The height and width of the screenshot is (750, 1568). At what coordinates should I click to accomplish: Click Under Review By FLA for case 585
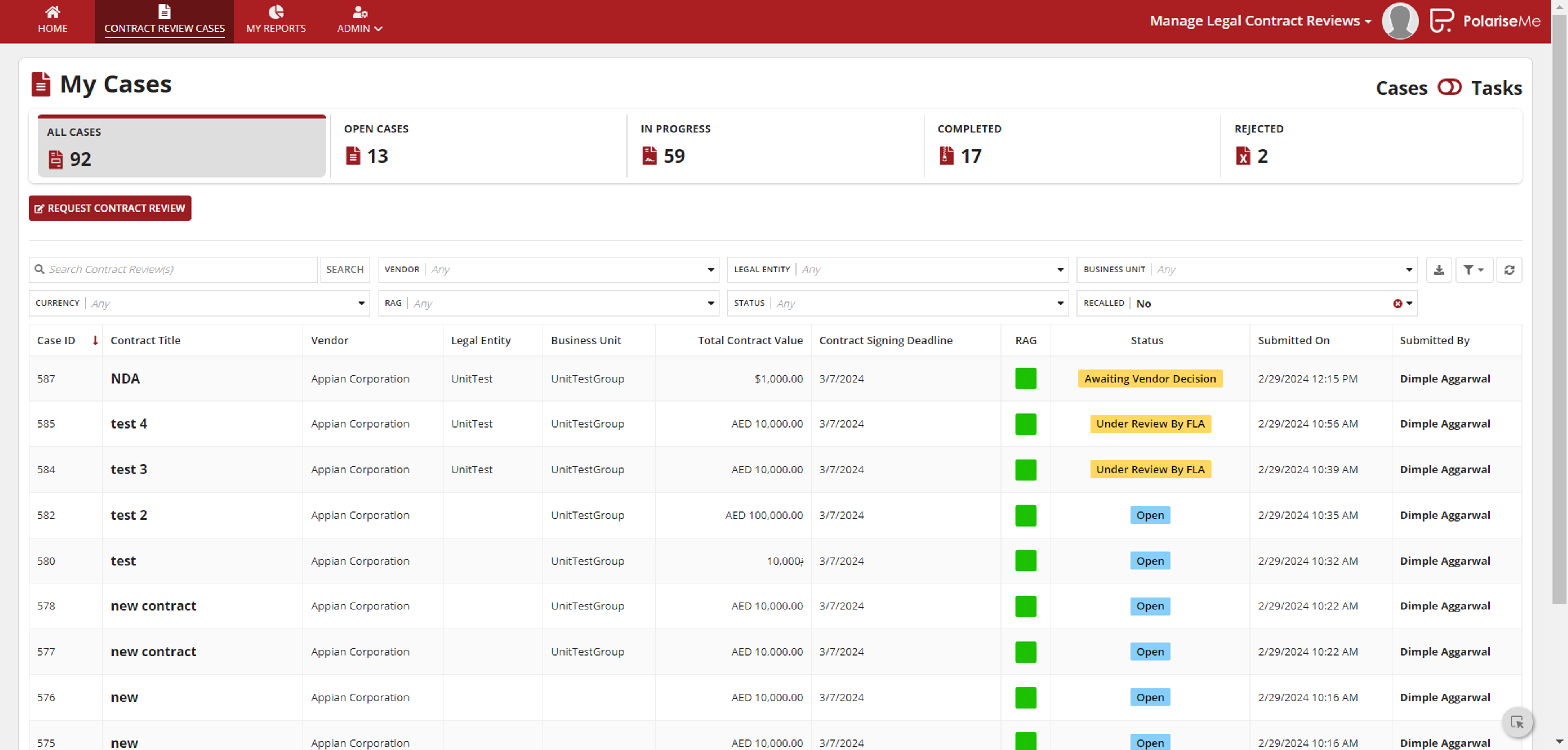coord(1150,424)
